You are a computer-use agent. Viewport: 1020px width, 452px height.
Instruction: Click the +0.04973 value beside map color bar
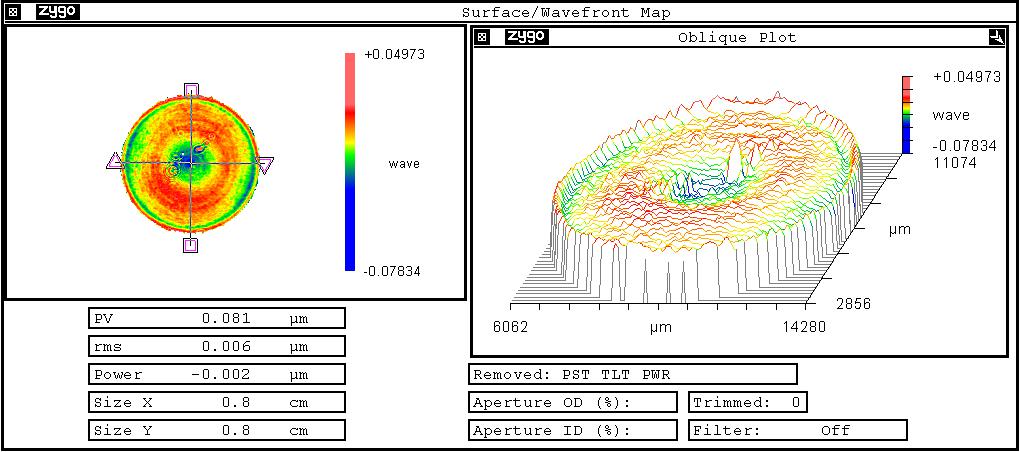[395, 55]
